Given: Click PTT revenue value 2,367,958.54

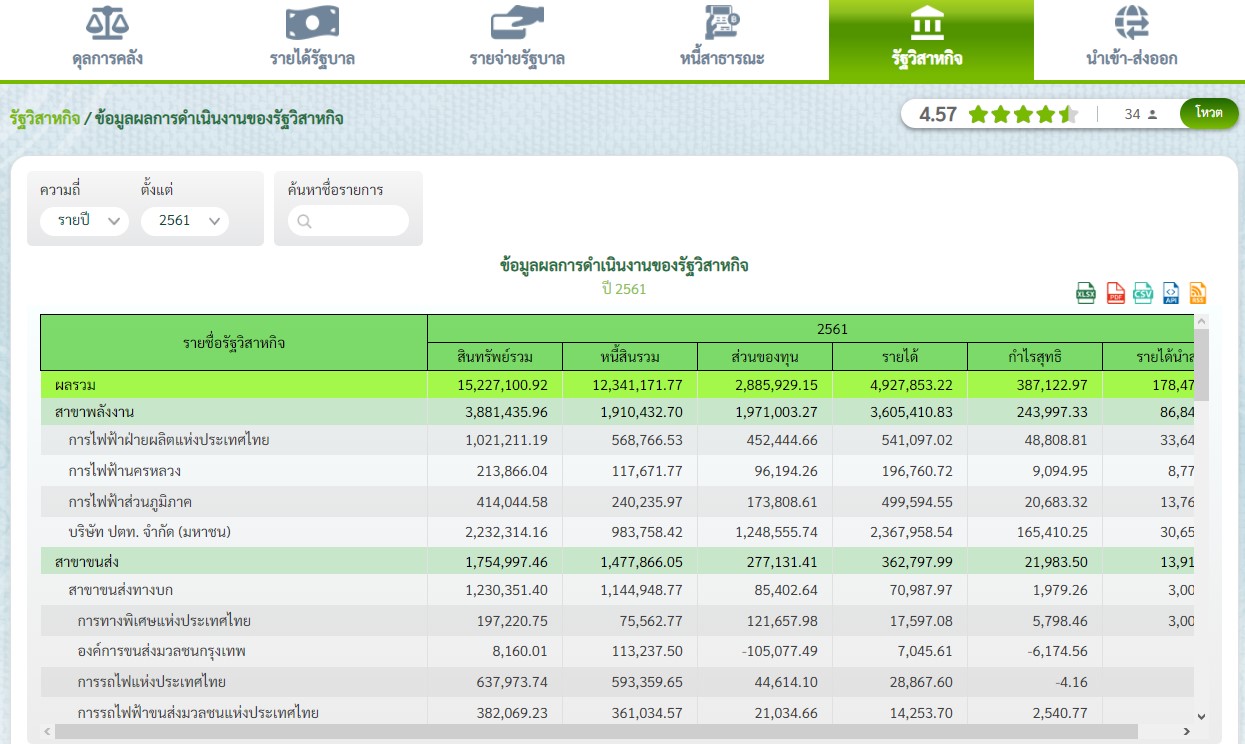Looking at the screenshot, I should point(912,531).
